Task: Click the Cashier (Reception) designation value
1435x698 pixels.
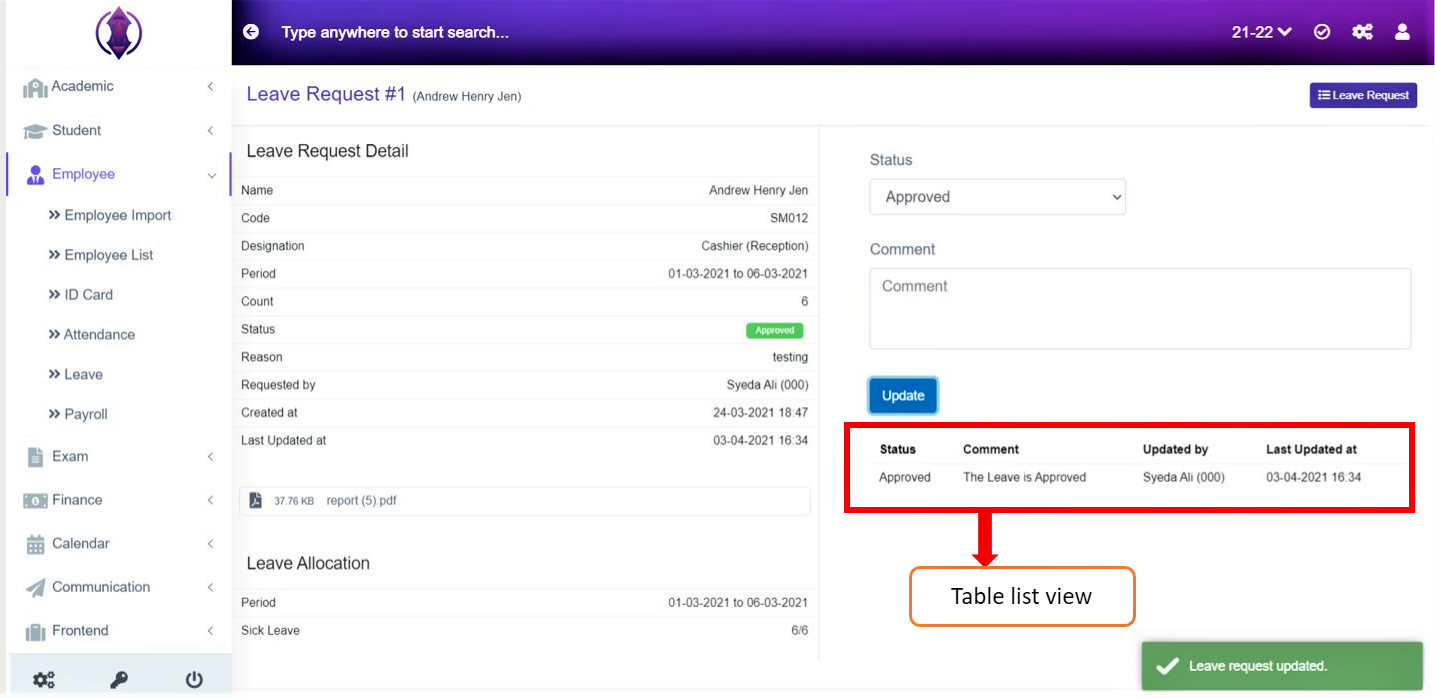Action: (755, 246)
